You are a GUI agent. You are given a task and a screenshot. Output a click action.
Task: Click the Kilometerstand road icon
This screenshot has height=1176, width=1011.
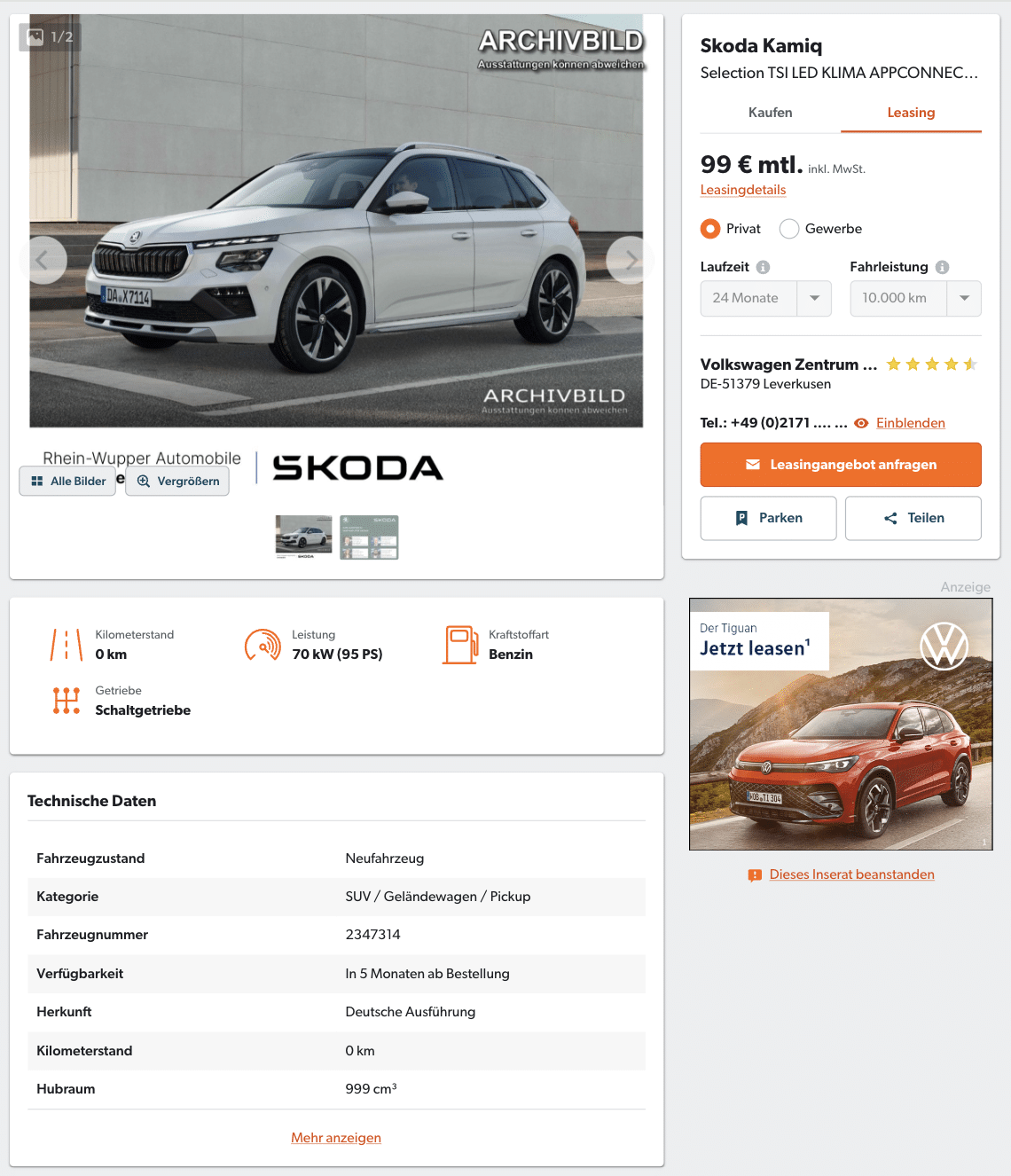(x=67, y=645)
